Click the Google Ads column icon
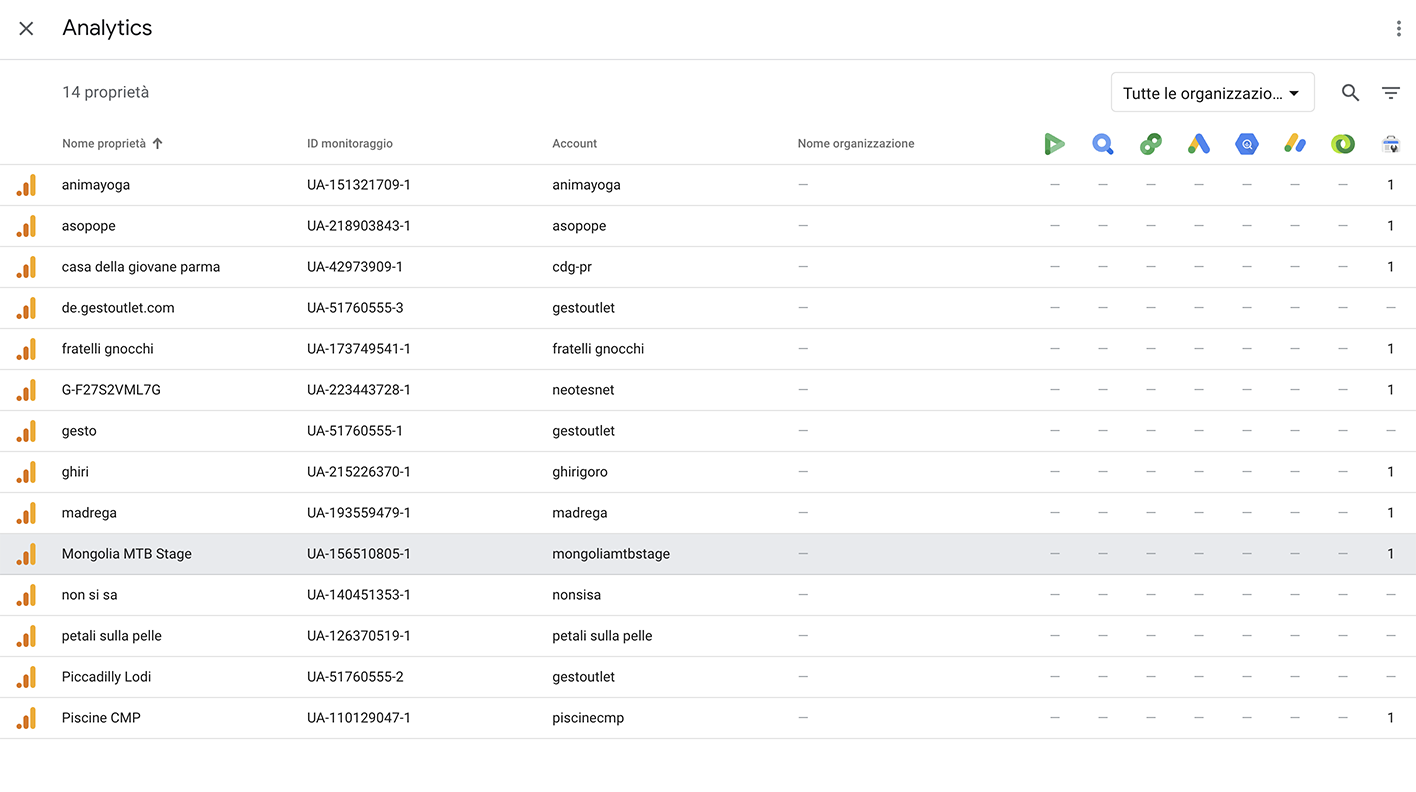Viewport: 1416px width, 792px height. coord(1198,145)
